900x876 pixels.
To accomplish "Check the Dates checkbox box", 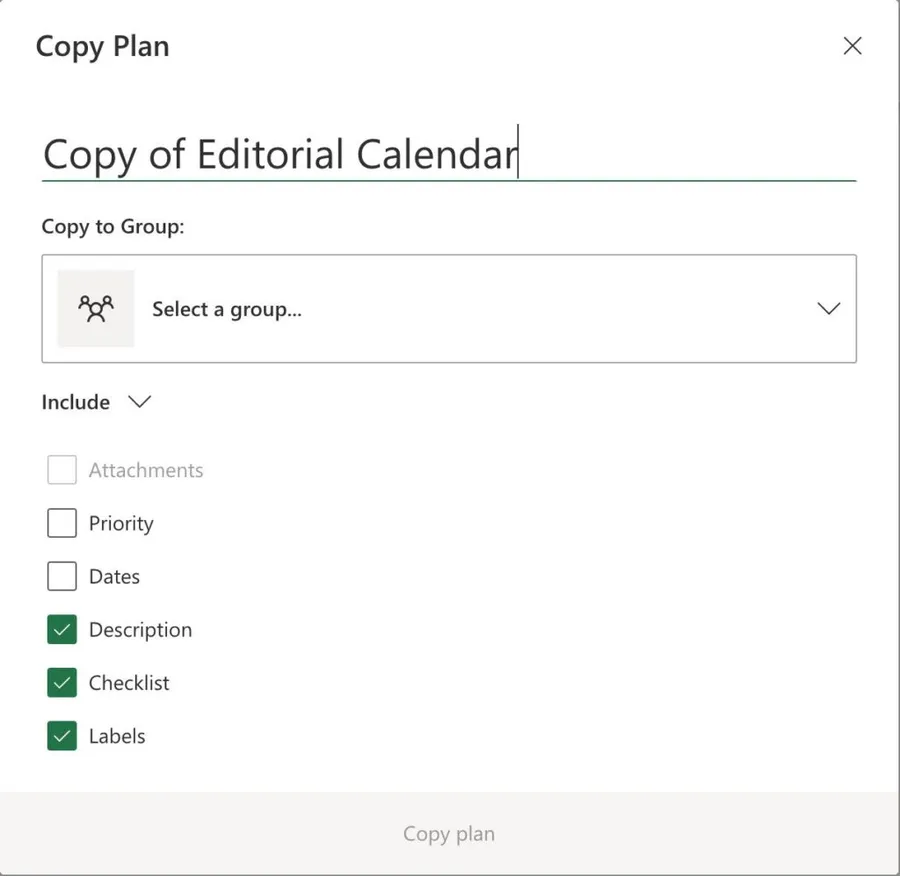I will pos(62,576).
